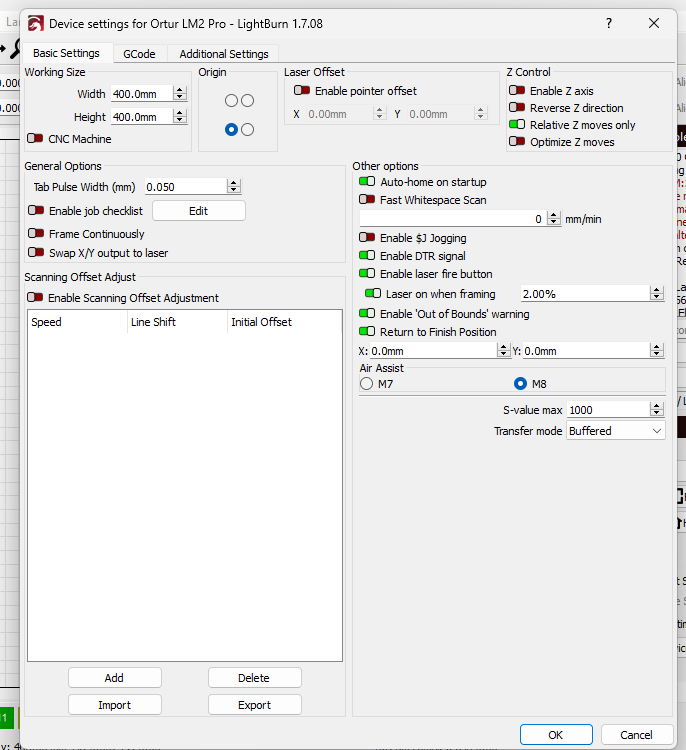
Task: Toggle Reverse Z direction
Action: (517, 108)
